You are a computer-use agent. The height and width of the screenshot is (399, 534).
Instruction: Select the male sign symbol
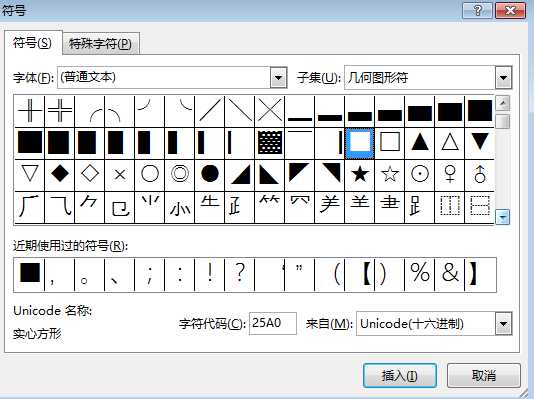(480, 175)
